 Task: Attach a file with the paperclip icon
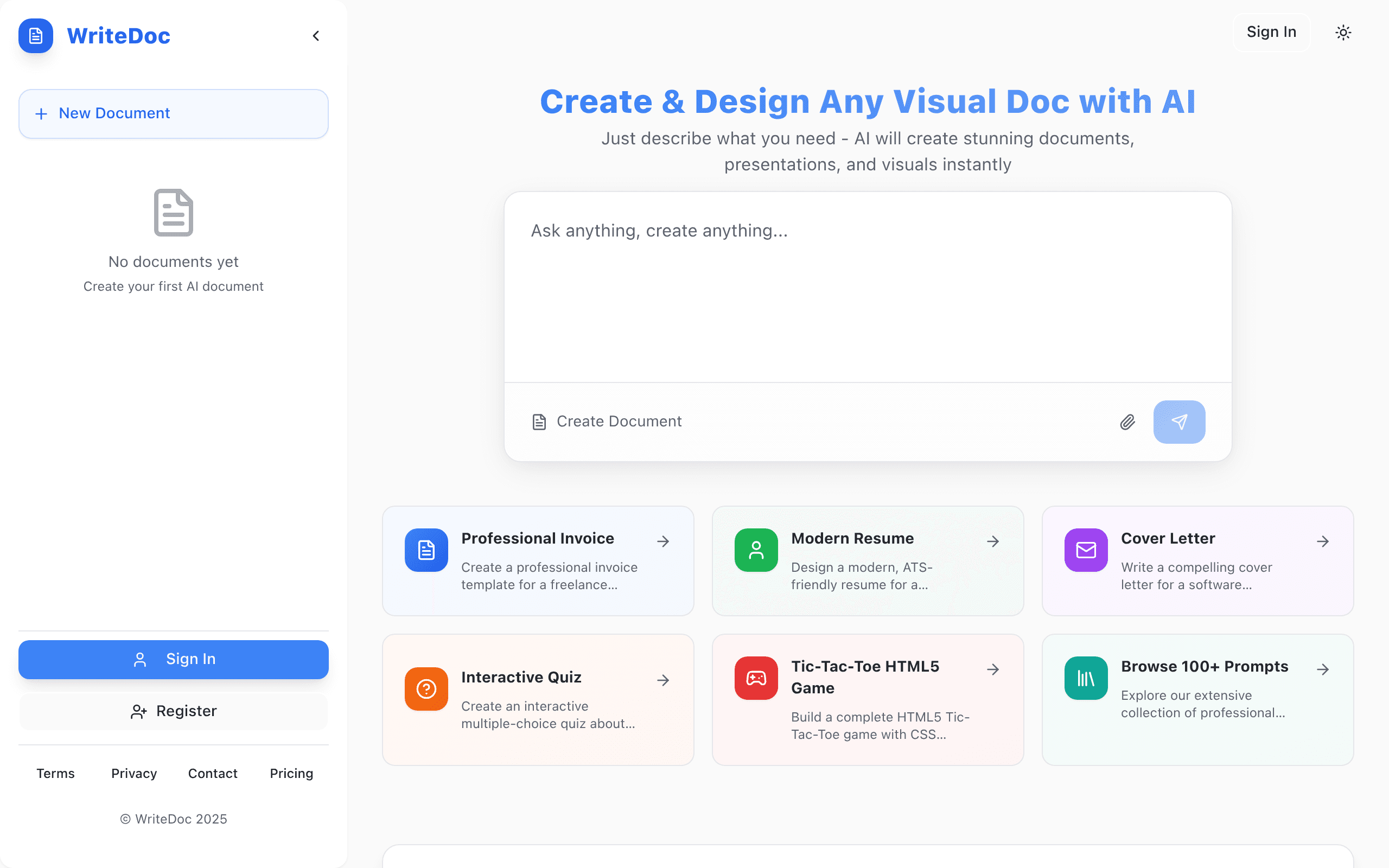tap(1127, 422)
